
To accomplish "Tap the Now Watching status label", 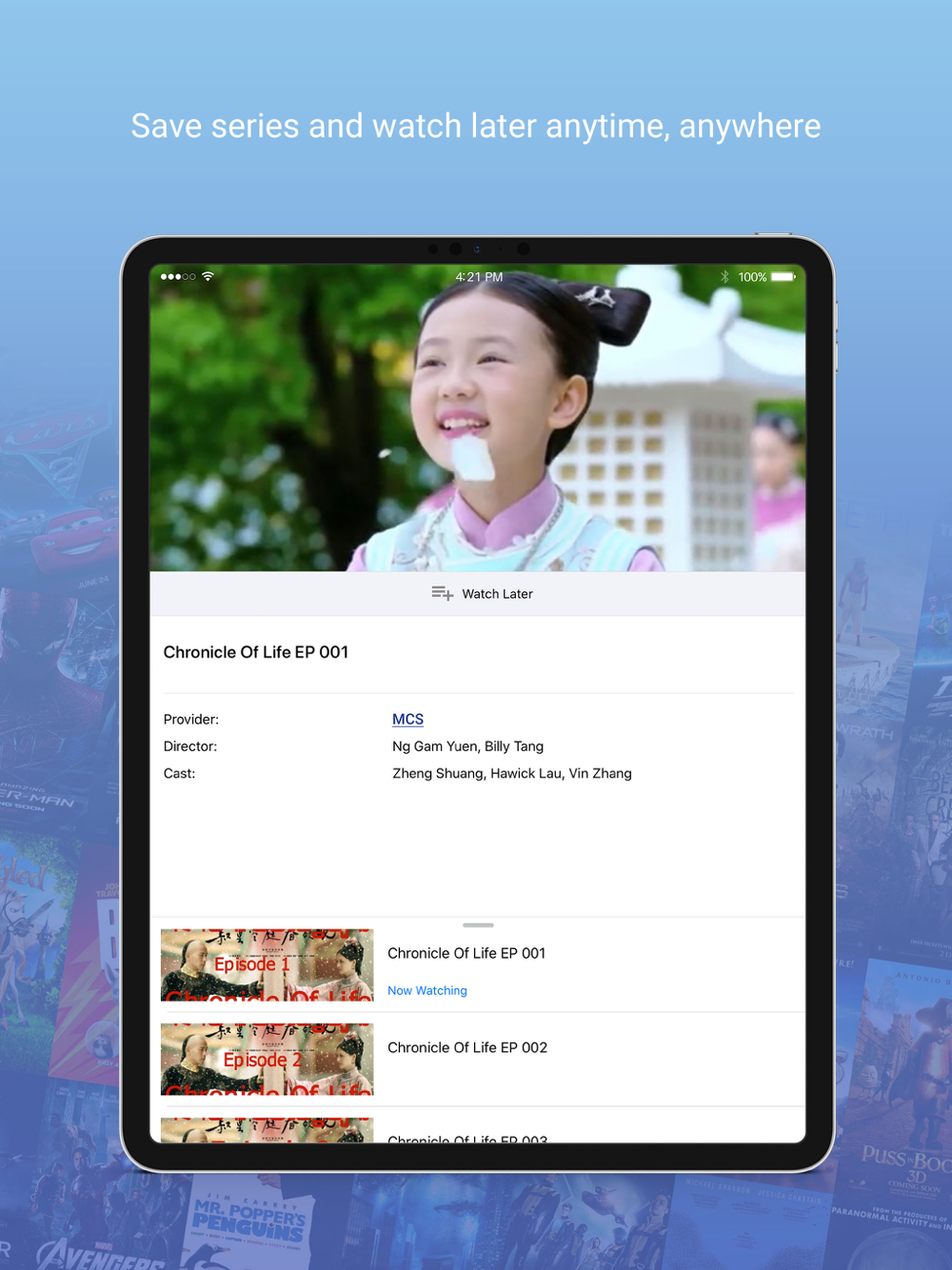I will [x=427, y=991].
